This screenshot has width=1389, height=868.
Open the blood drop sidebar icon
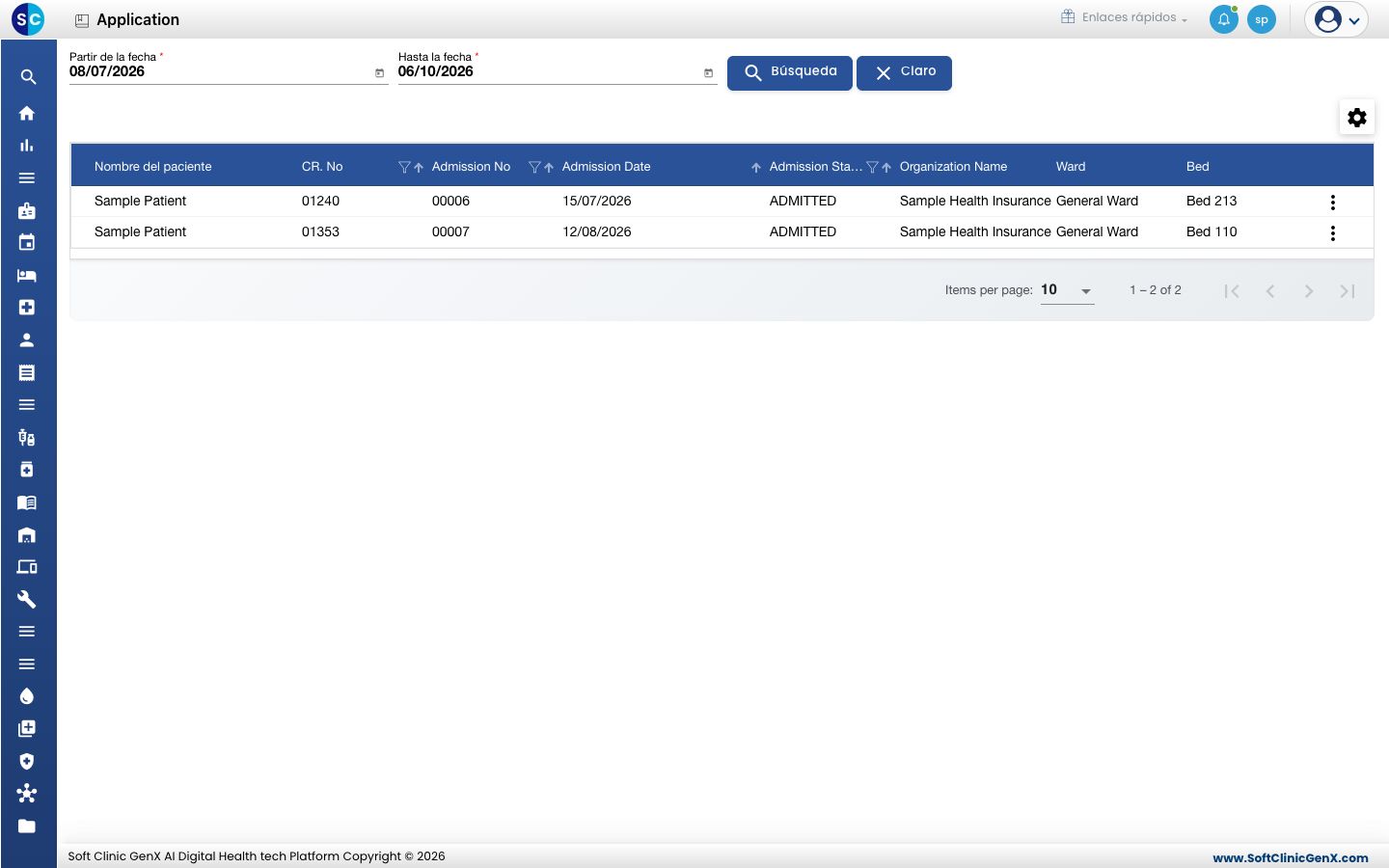click(27, 696)
